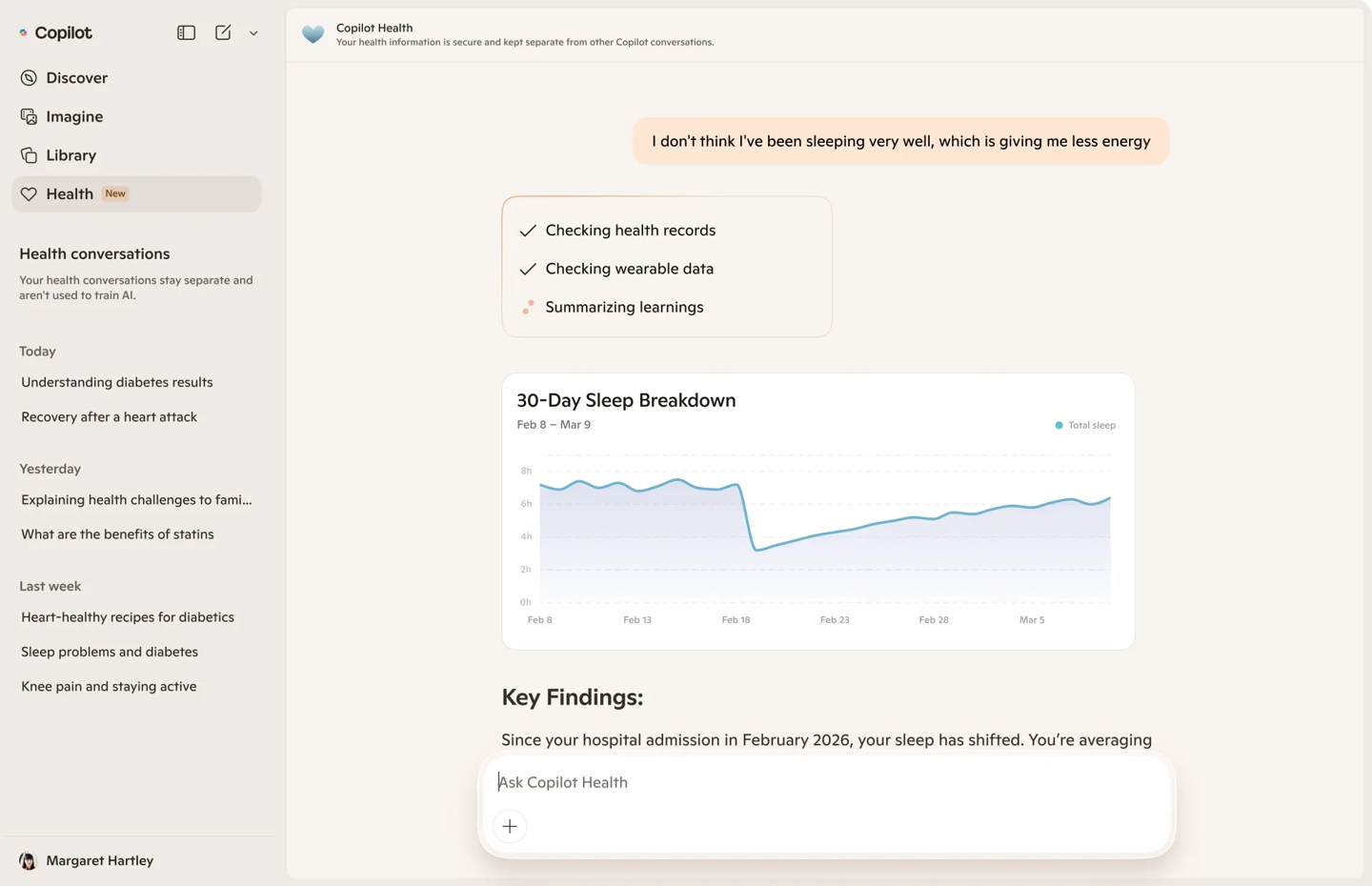Open Margaret Hartley profile avatar

click(x=28, y=860)
